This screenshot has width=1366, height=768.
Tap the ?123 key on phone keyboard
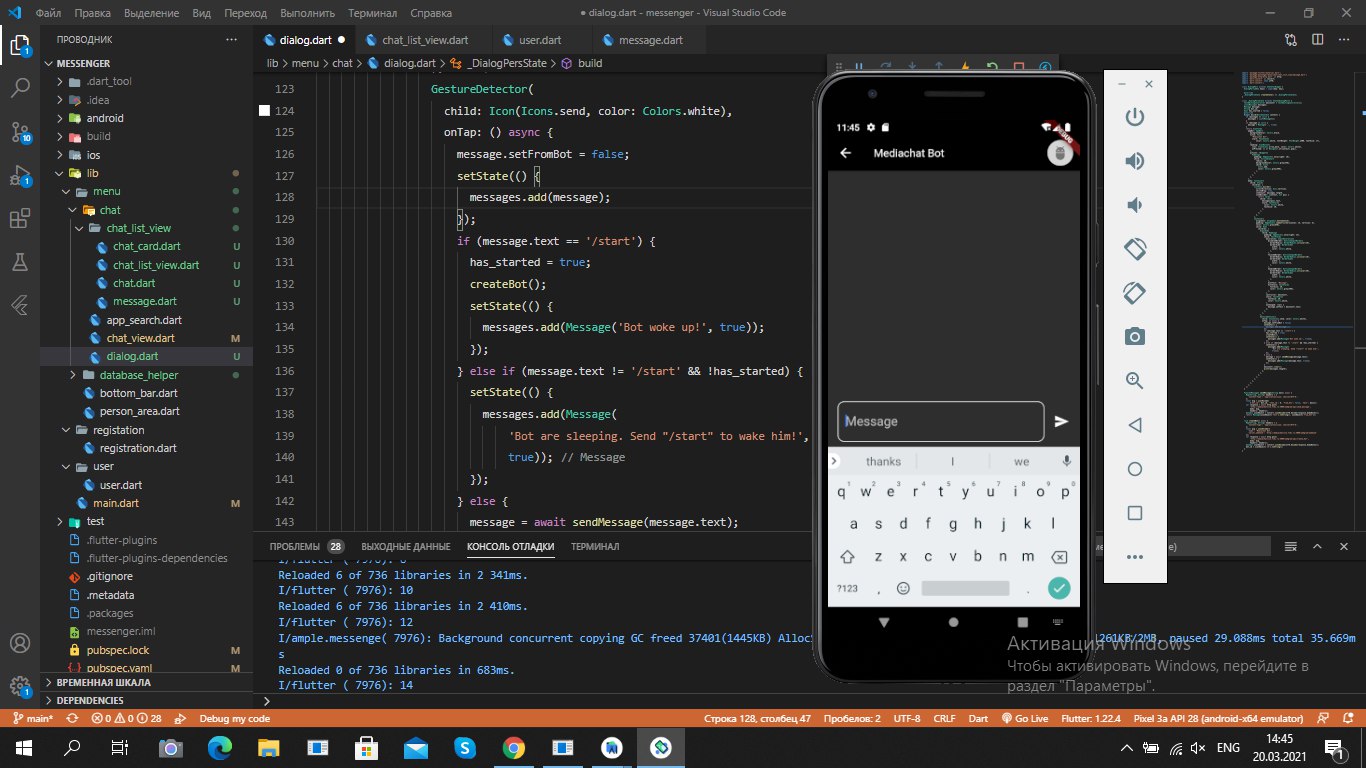tap(848, 588)
